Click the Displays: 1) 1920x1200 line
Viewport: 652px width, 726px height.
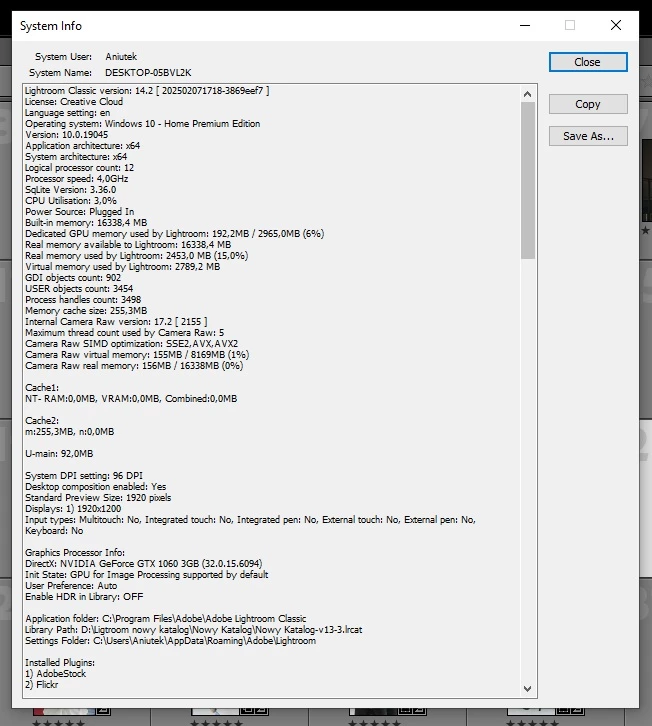tap(73, 509)
